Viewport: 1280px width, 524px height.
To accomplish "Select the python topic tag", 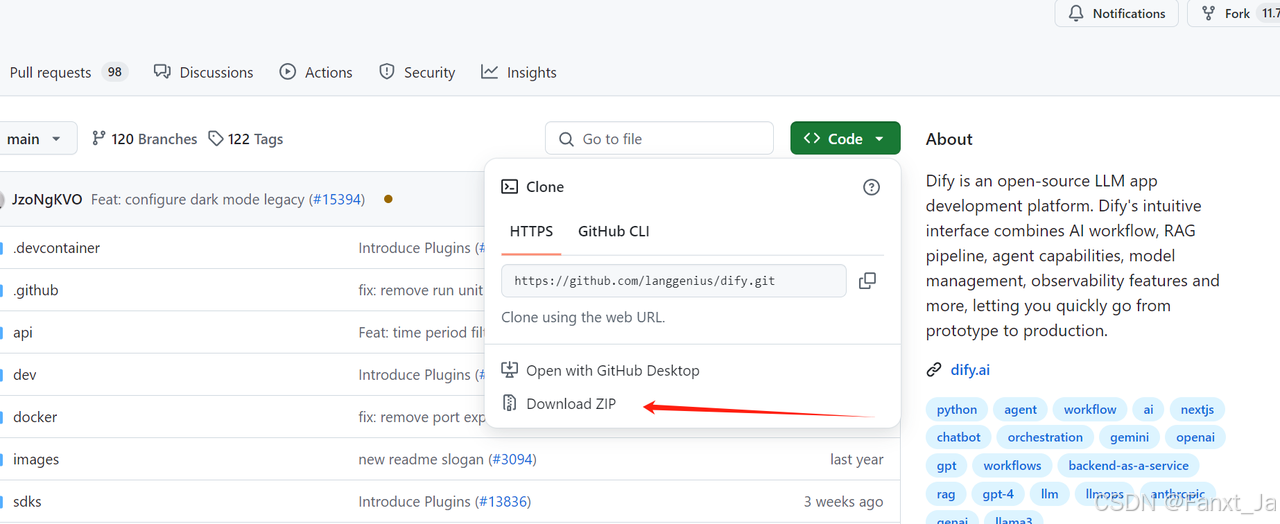I will 957,409.
